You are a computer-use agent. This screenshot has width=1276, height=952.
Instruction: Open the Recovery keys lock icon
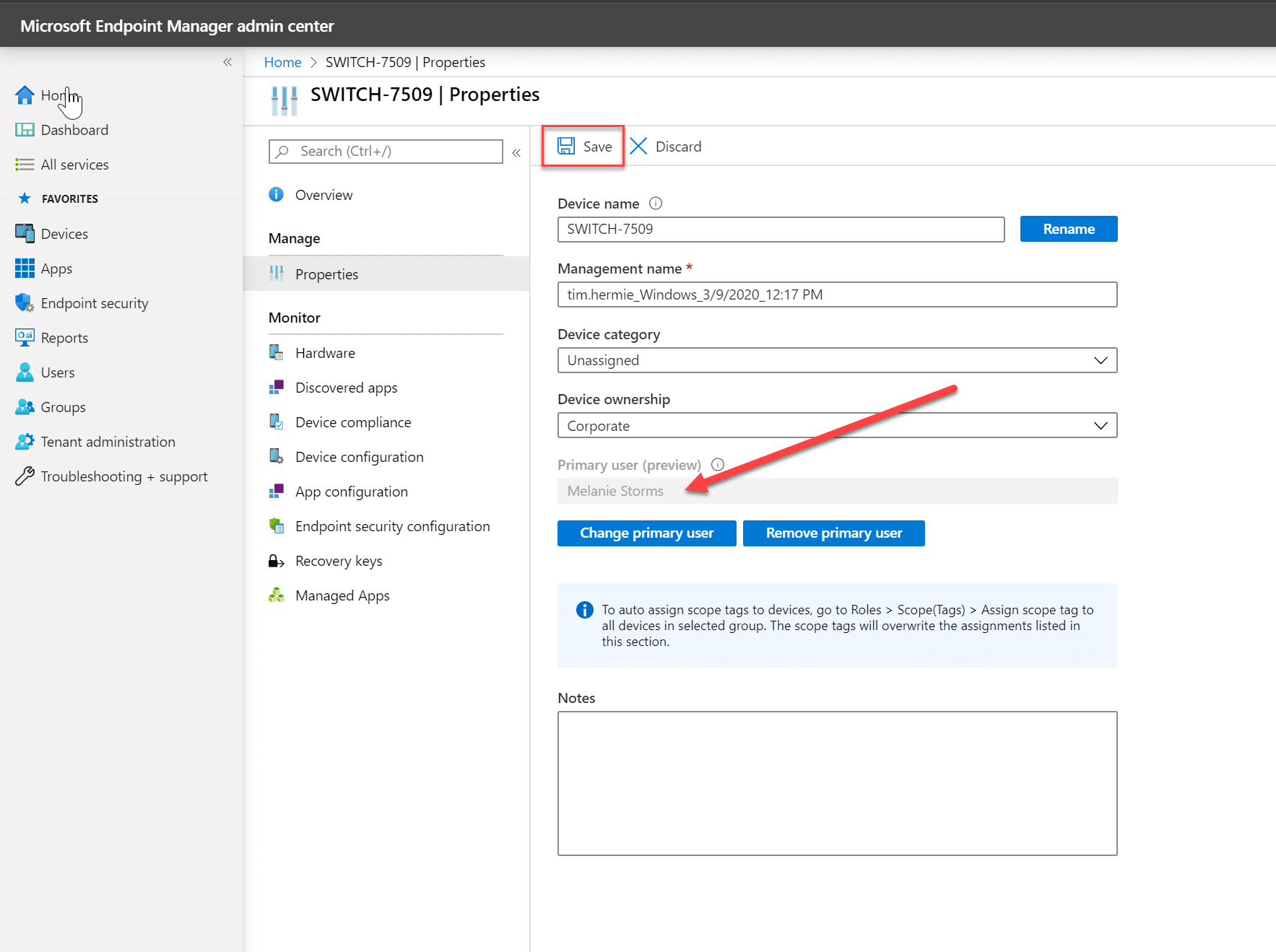coord(277,561)
